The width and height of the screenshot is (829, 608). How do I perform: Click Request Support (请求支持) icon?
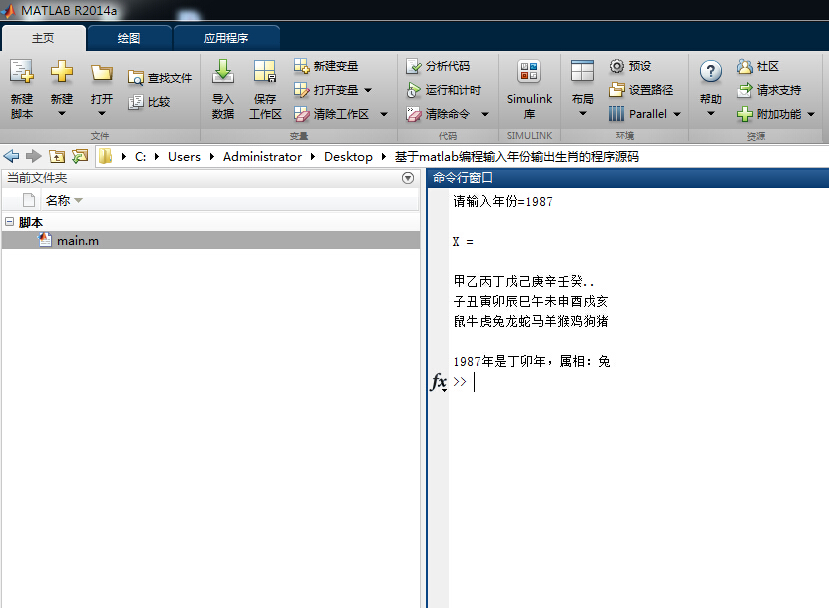click(744, 90)
